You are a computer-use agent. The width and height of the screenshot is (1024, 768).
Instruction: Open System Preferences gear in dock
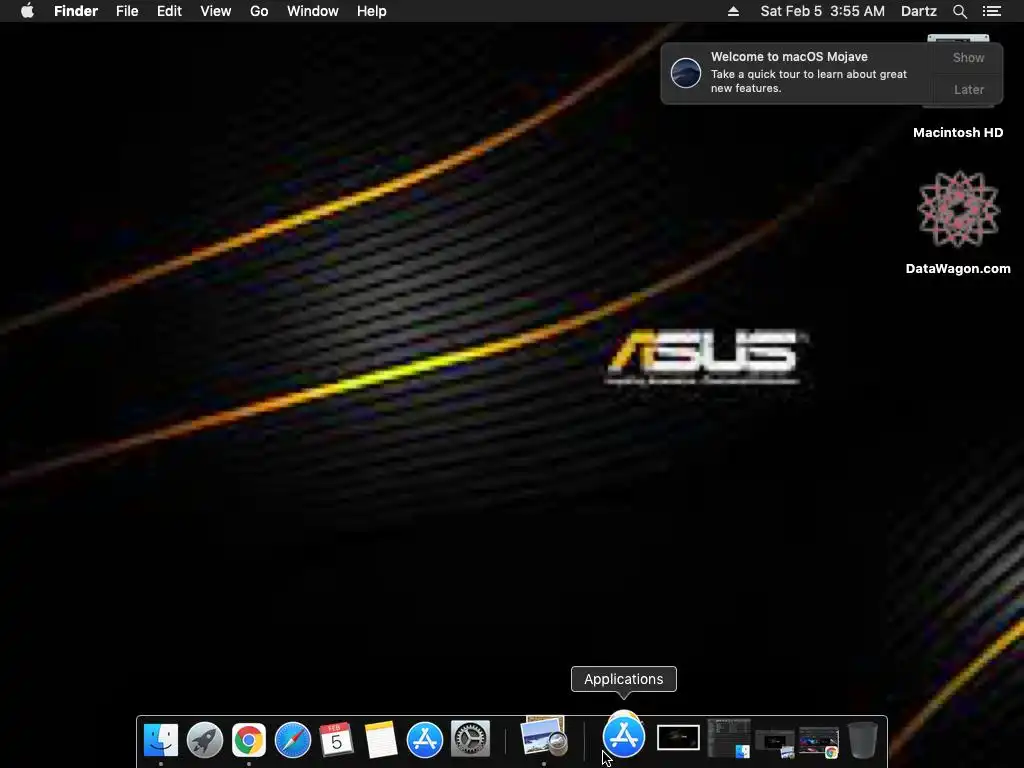pos(470,740)
